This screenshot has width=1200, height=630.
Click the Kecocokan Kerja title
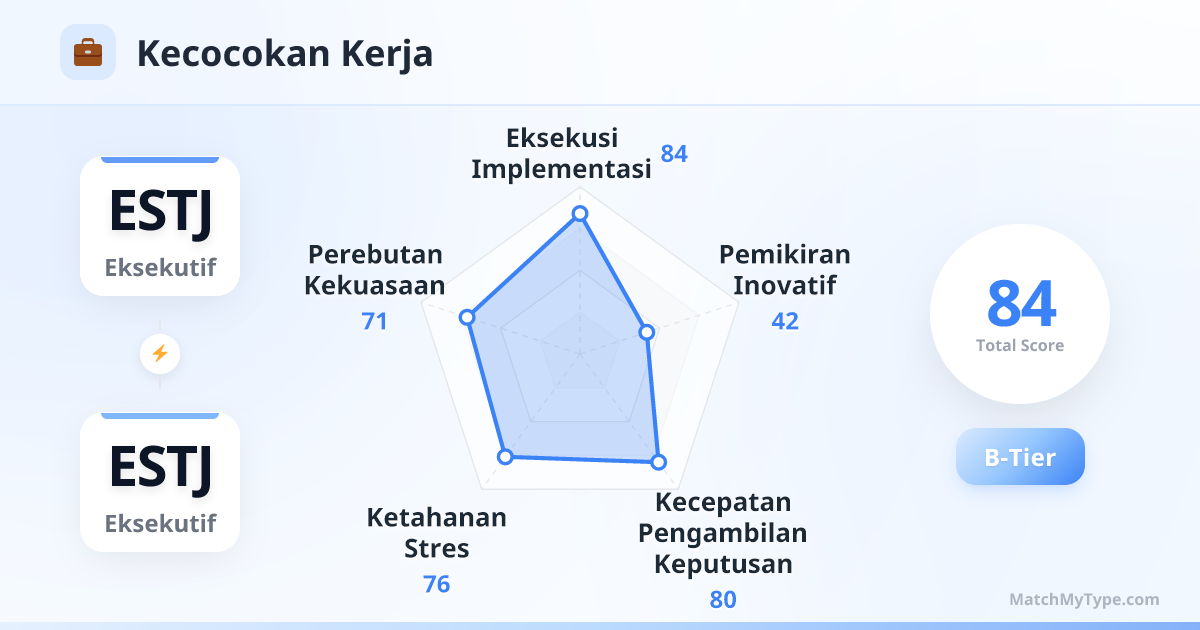pyautogui.click(x=285, y=53)
